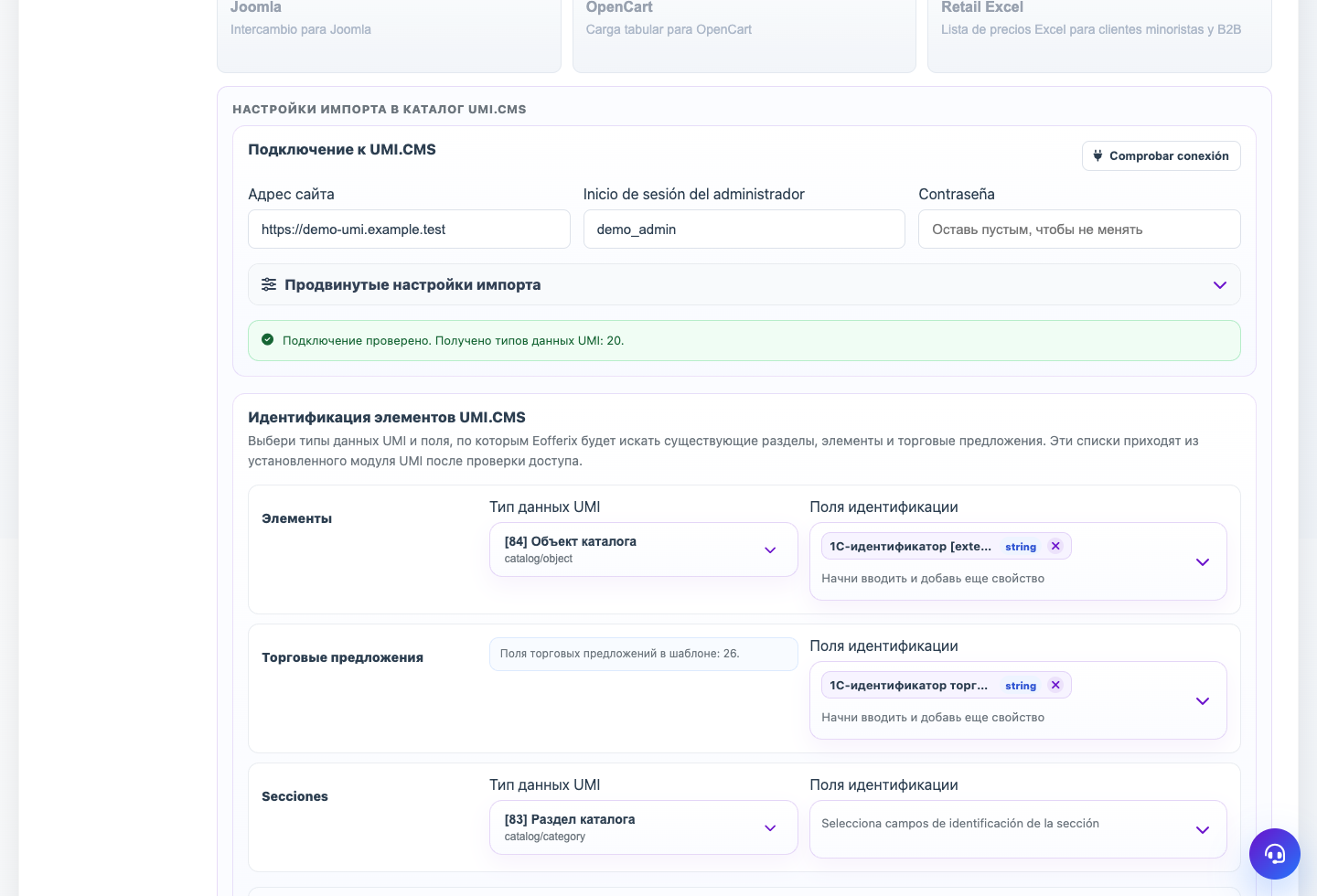This screenshot has width=1317, height=896.
Task: Open Элементы Поля идентификации dropdown arrow
Action: click(x=1203, y=562)
